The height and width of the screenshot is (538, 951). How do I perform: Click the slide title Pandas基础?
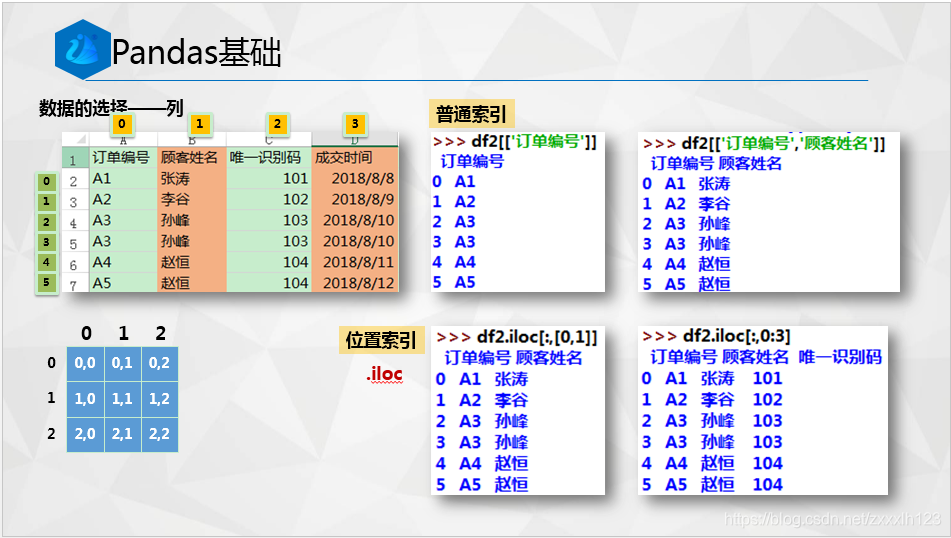coord(197,52)
